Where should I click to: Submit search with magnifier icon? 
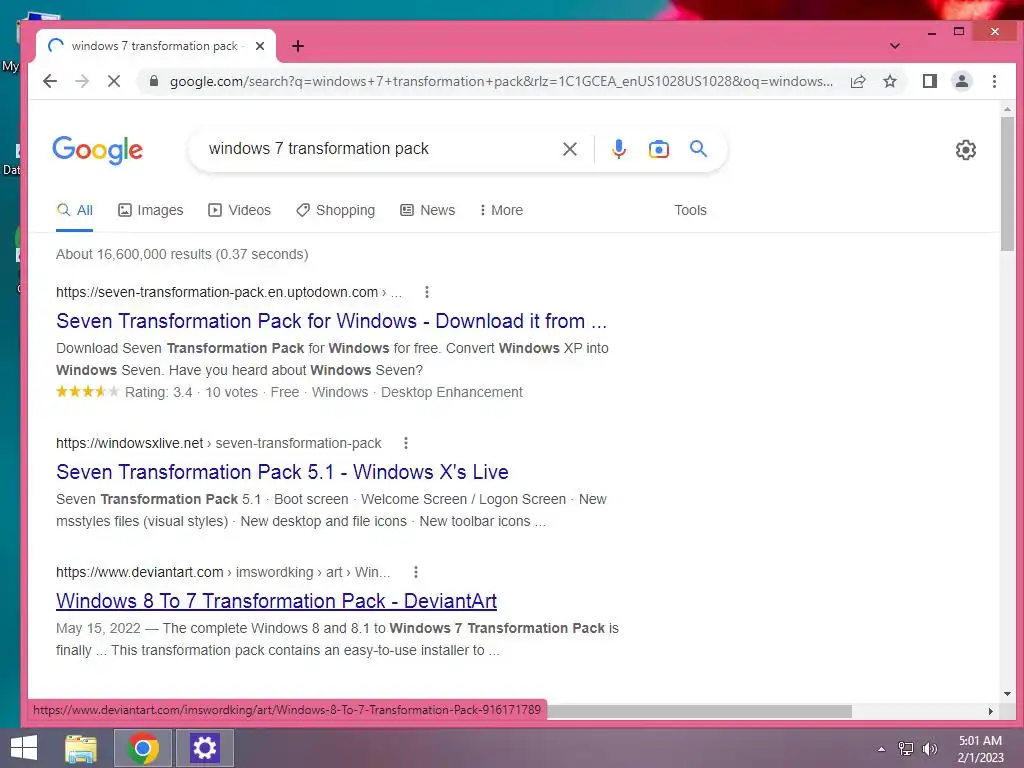(x=698, y=148)
